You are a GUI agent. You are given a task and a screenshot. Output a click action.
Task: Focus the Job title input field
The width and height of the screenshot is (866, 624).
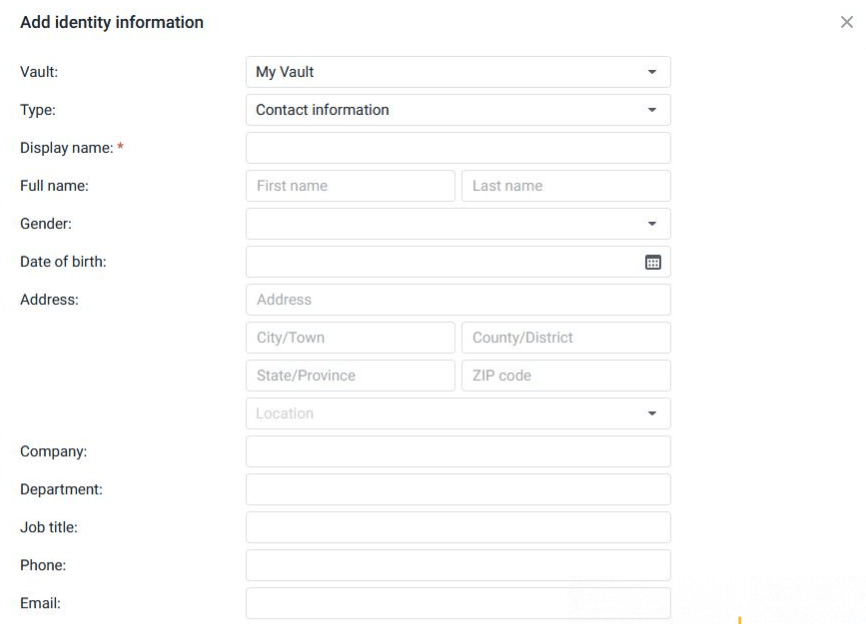(x=457, y=527)
